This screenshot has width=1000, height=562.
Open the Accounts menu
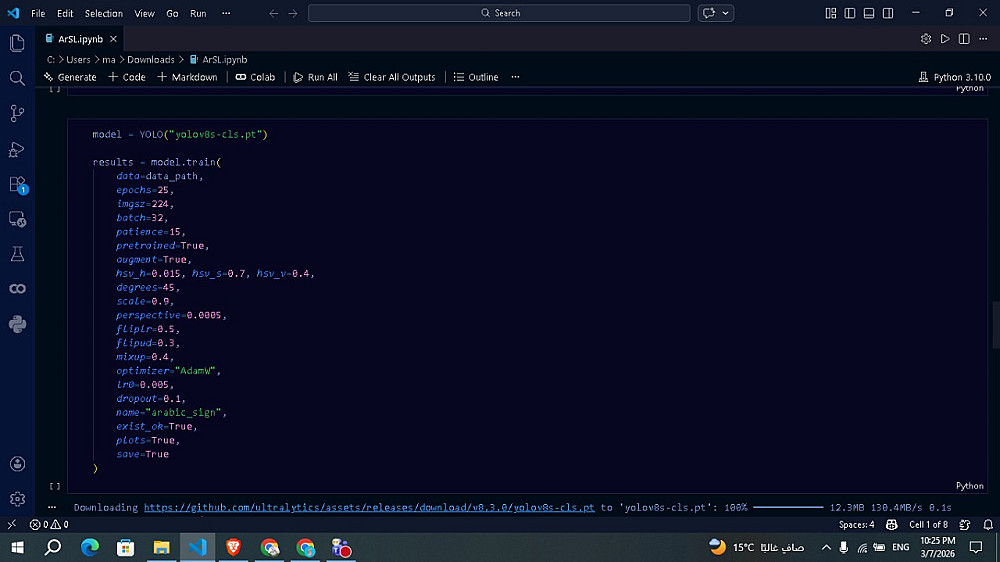[x=17, y=464]
